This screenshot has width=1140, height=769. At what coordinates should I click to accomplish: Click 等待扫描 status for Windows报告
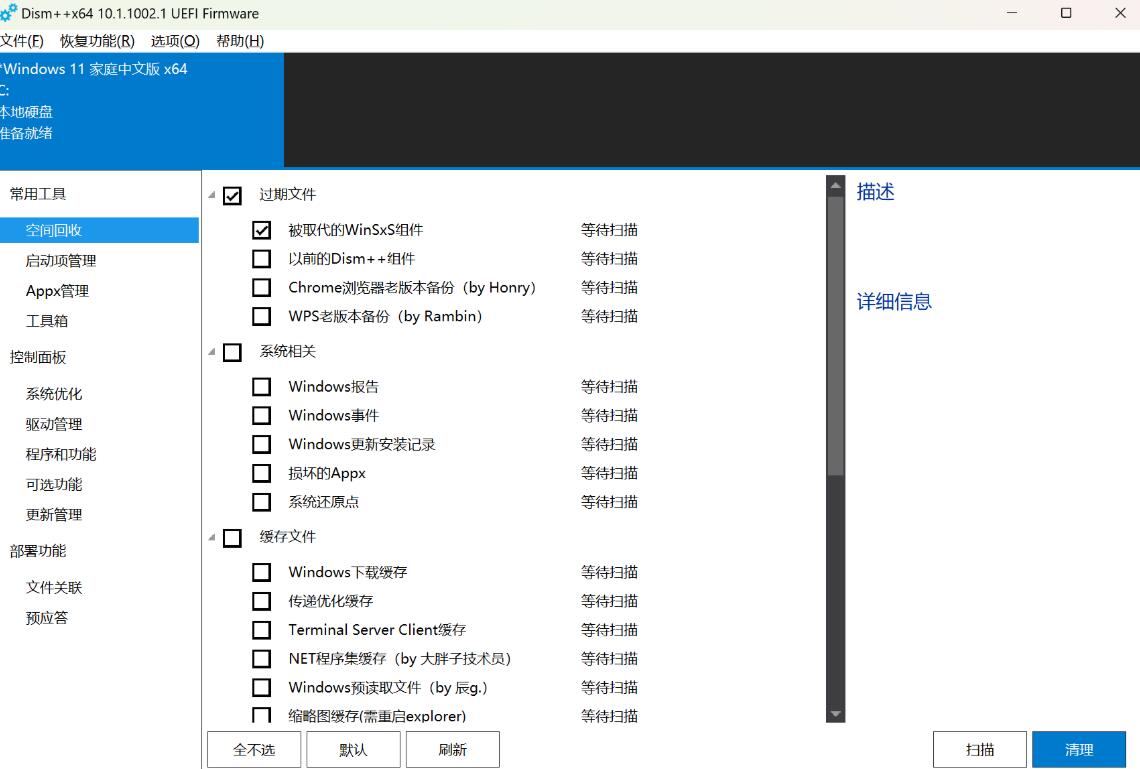tap(609, 387)
